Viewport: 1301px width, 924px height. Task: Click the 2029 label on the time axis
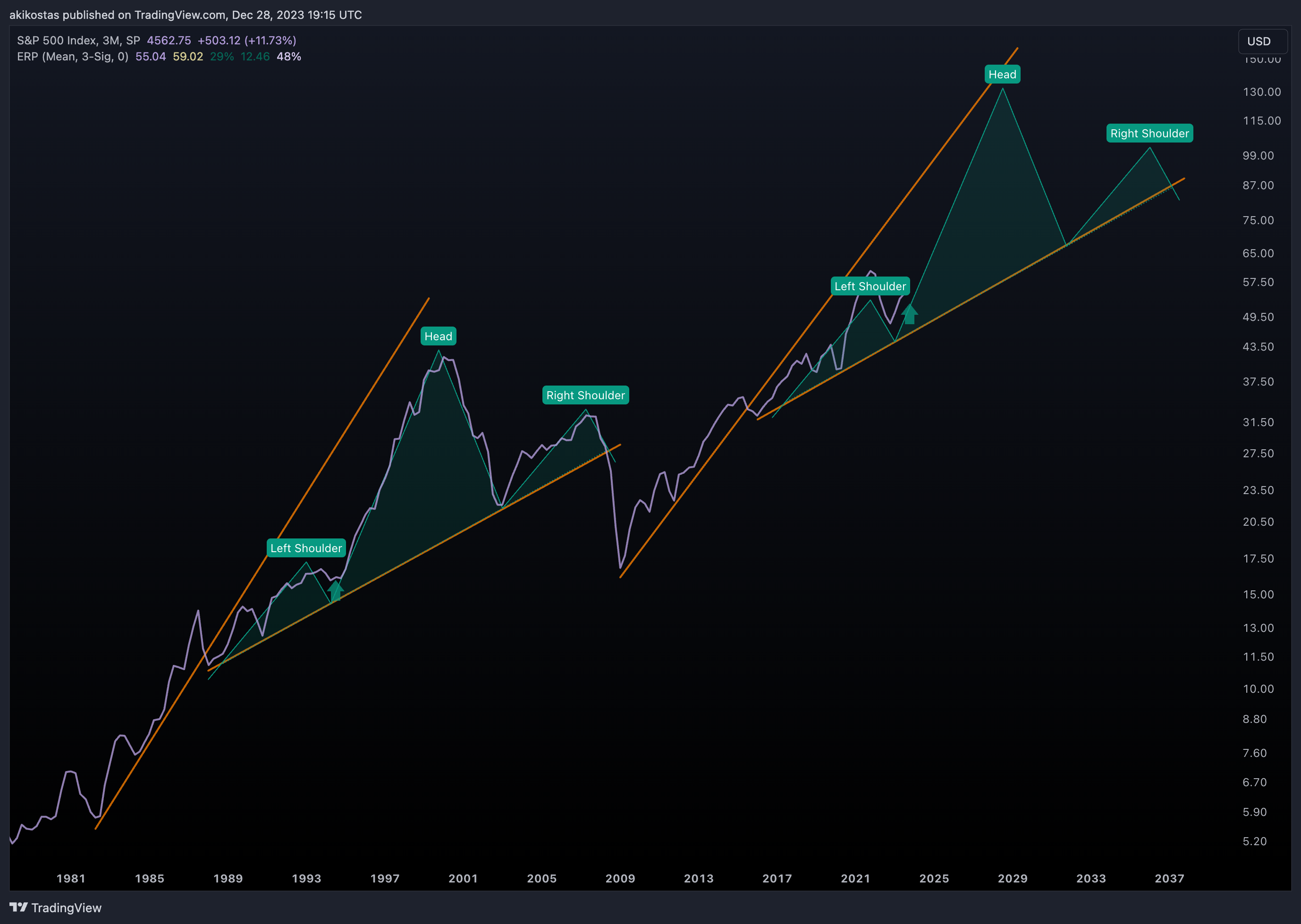(1013, 879)
